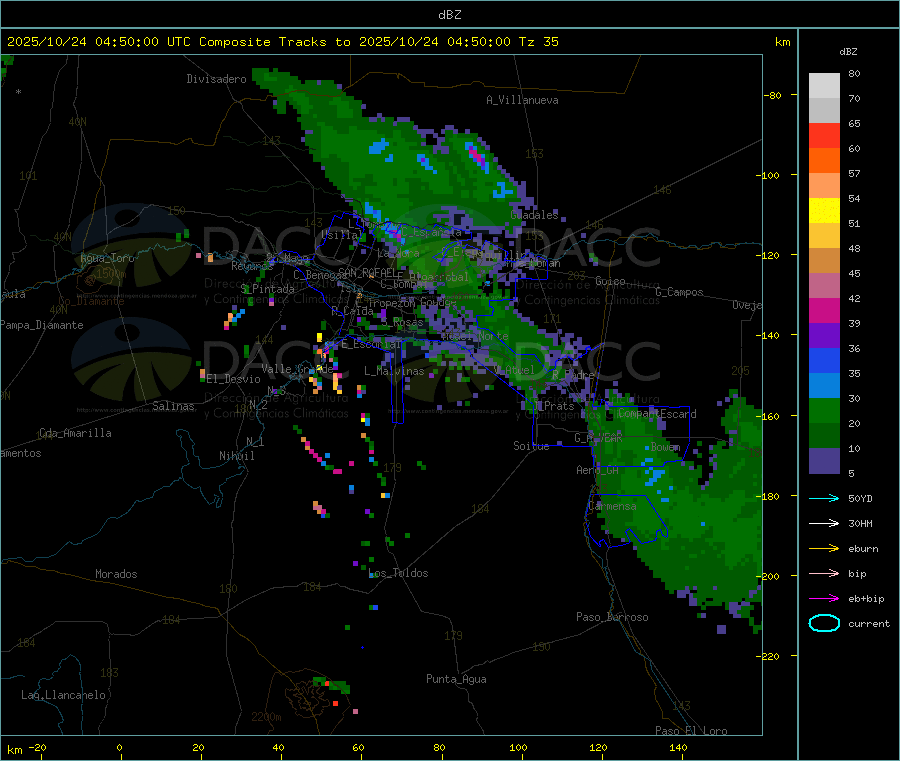Click the 2200m contour label
The width and height of the screenshot is (900, 761).
point(266,717)
